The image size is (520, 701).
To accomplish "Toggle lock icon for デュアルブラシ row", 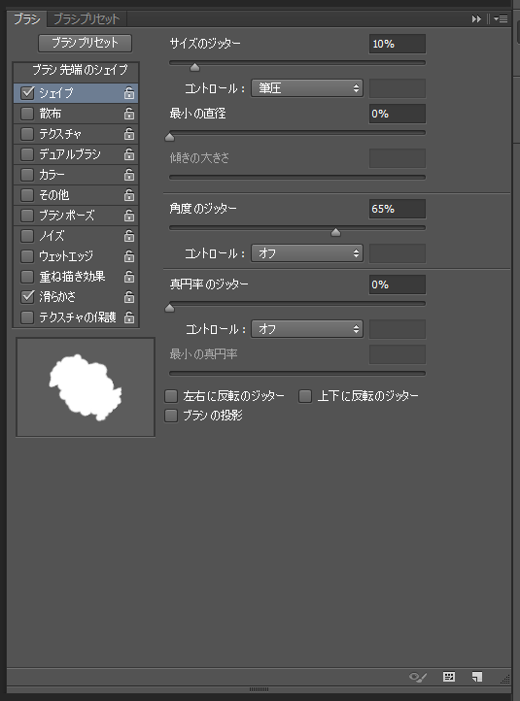I will (129, 154).
